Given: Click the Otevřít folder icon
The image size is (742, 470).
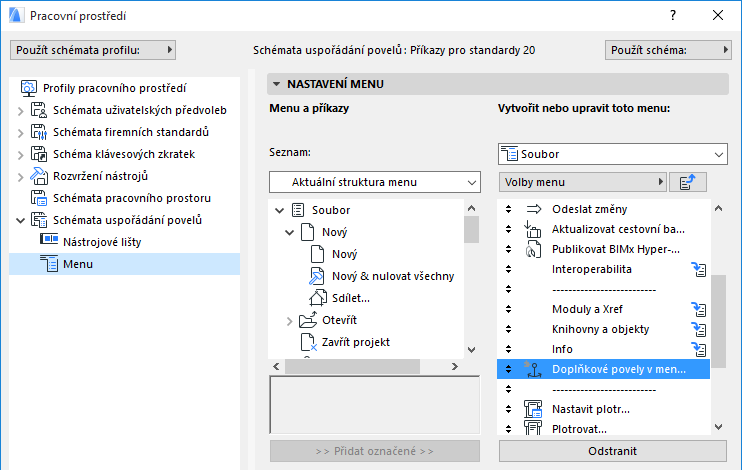Looking at the screenshot, I should pyautogui.click(x=307, y=320).
